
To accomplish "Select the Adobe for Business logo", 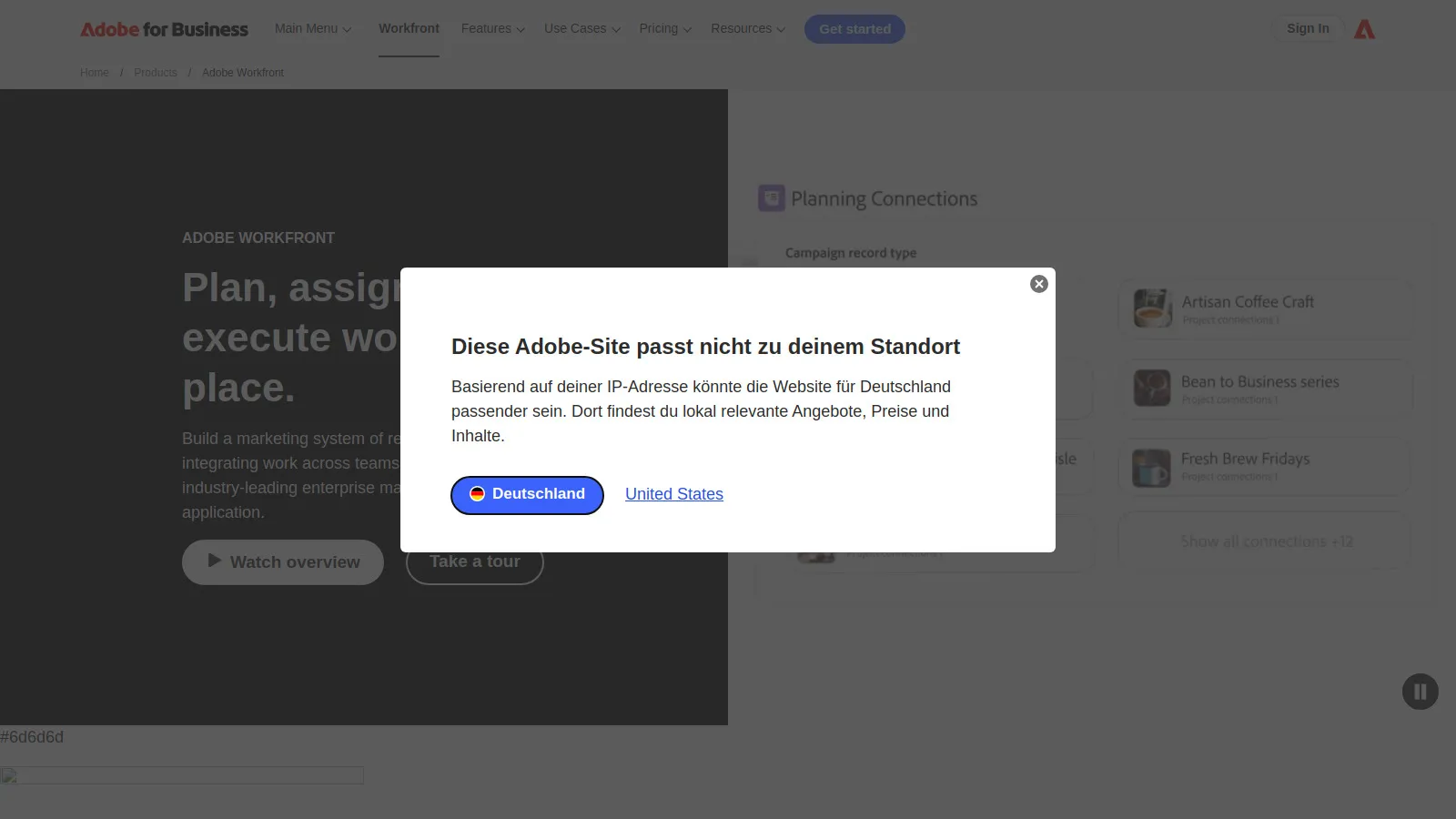I will (x=164, y=28).
